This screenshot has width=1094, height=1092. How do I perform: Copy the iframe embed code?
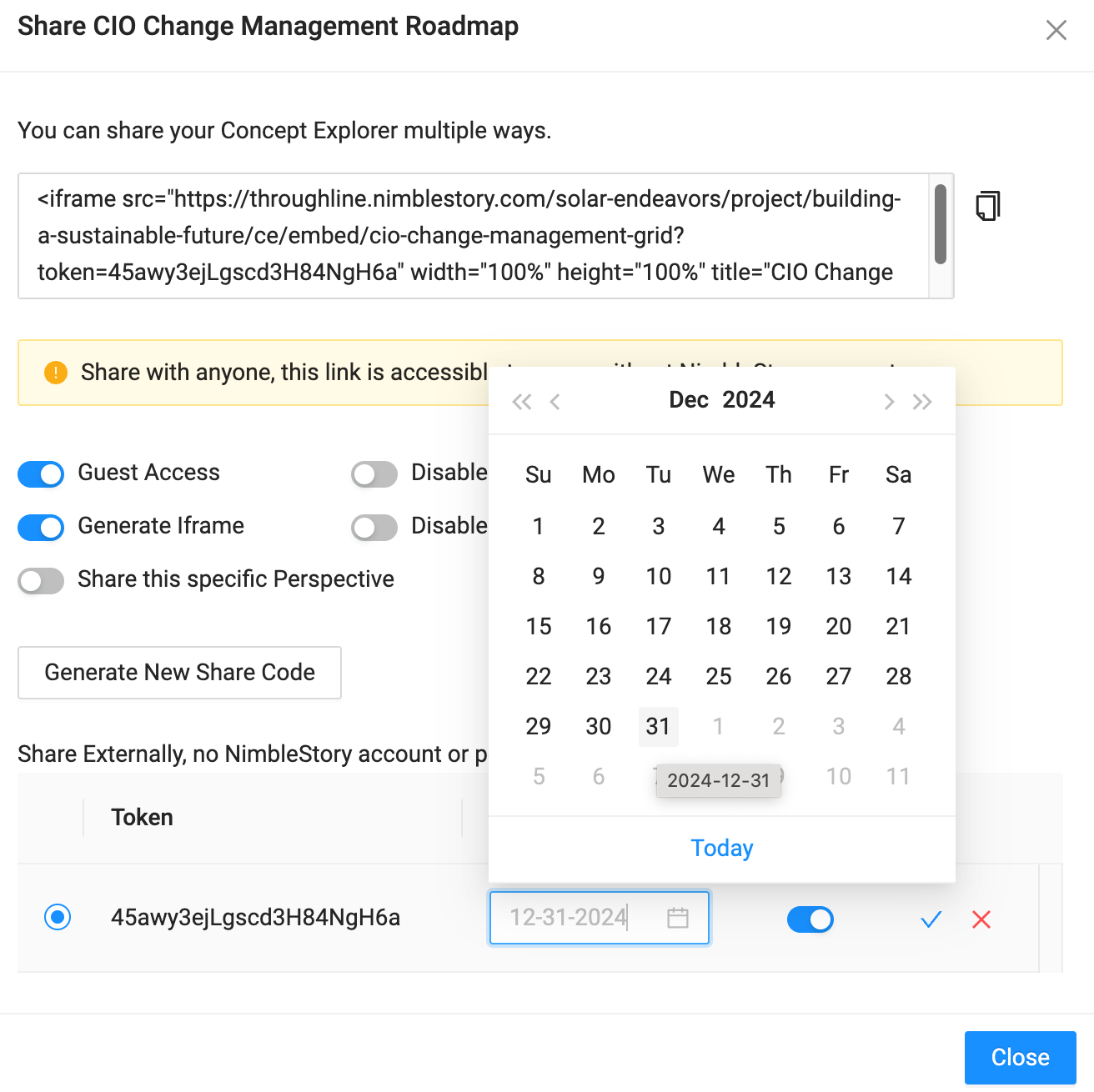[x=988, y=206]
